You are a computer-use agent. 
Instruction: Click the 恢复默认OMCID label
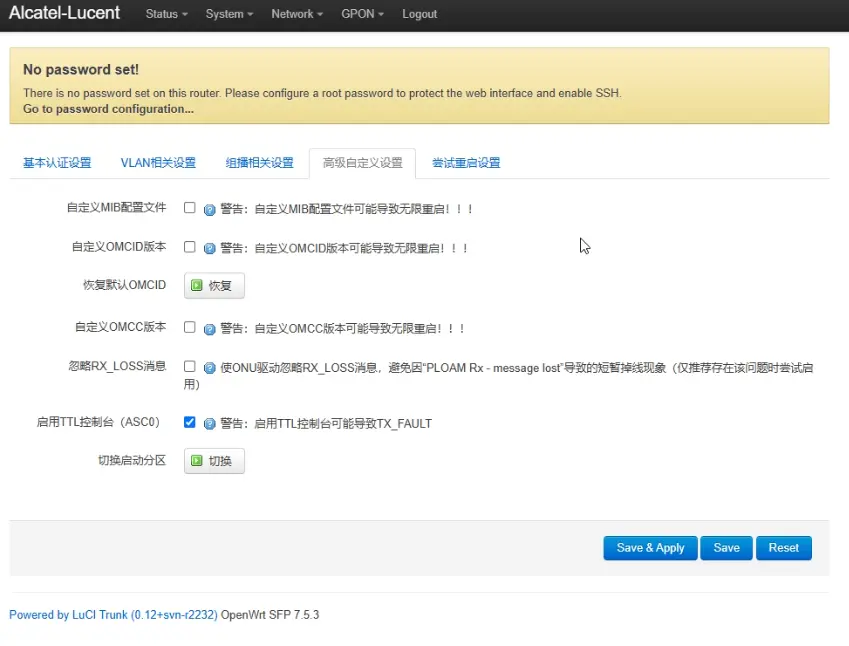pyautogui.click(x=125, y=285)
